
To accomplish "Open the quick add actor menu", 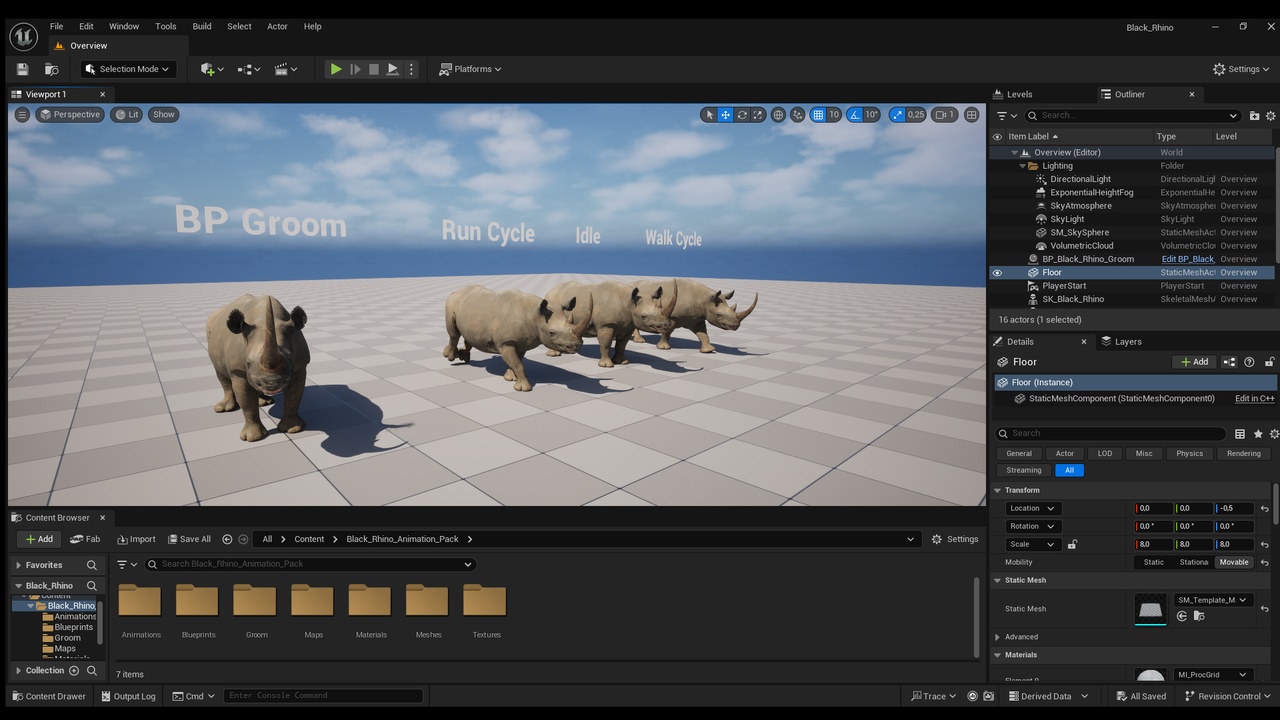I will coord(211,69).
